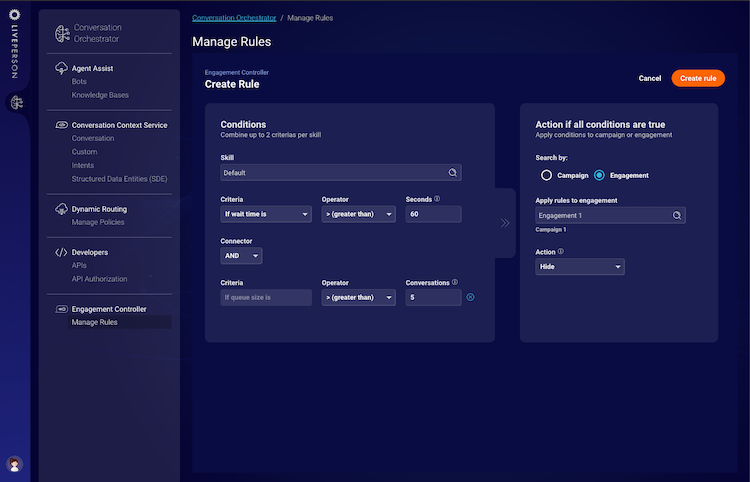The width and height of the screenshot is (750, 482).
Task: Click the Cancel button
Action: (650, 78)
